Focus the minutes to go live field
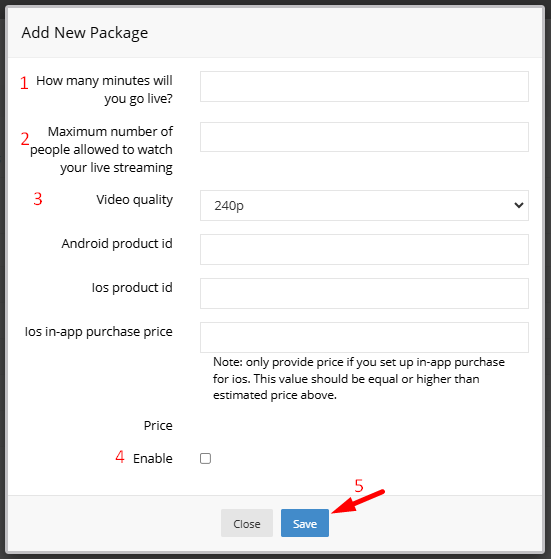Screen dimensions: 551x559 coord(364,86)
